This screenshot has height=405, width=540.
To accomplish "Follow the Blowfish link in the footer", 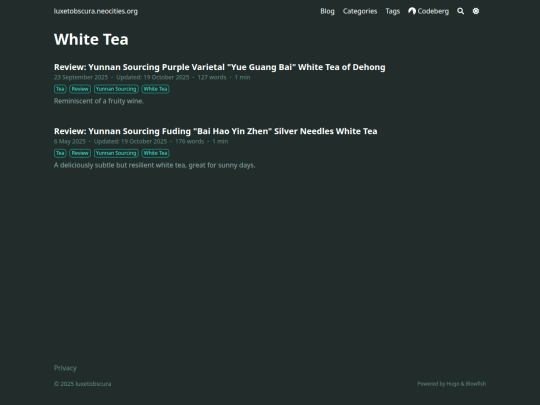I will tap(476, 384).
